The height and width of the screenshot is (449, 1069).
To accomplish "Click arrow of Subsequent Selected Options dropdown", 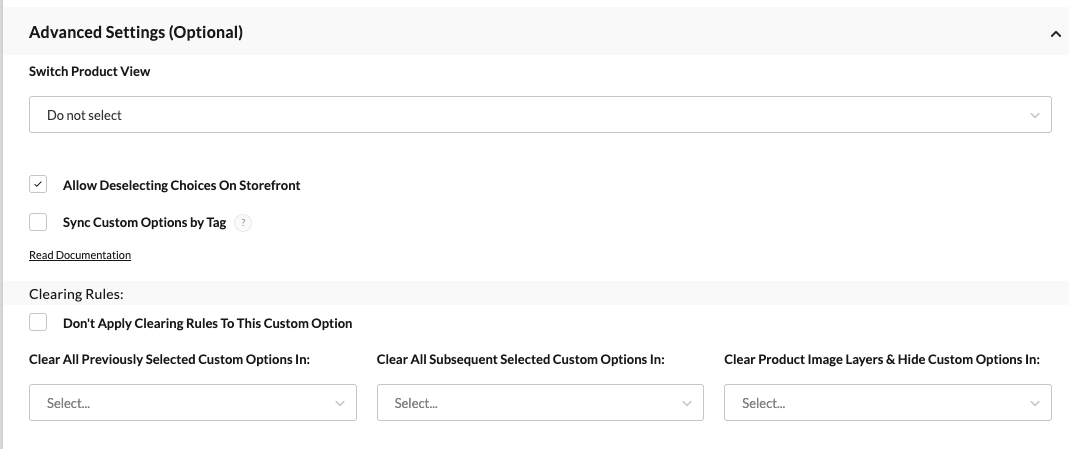I will coord(687,403).
